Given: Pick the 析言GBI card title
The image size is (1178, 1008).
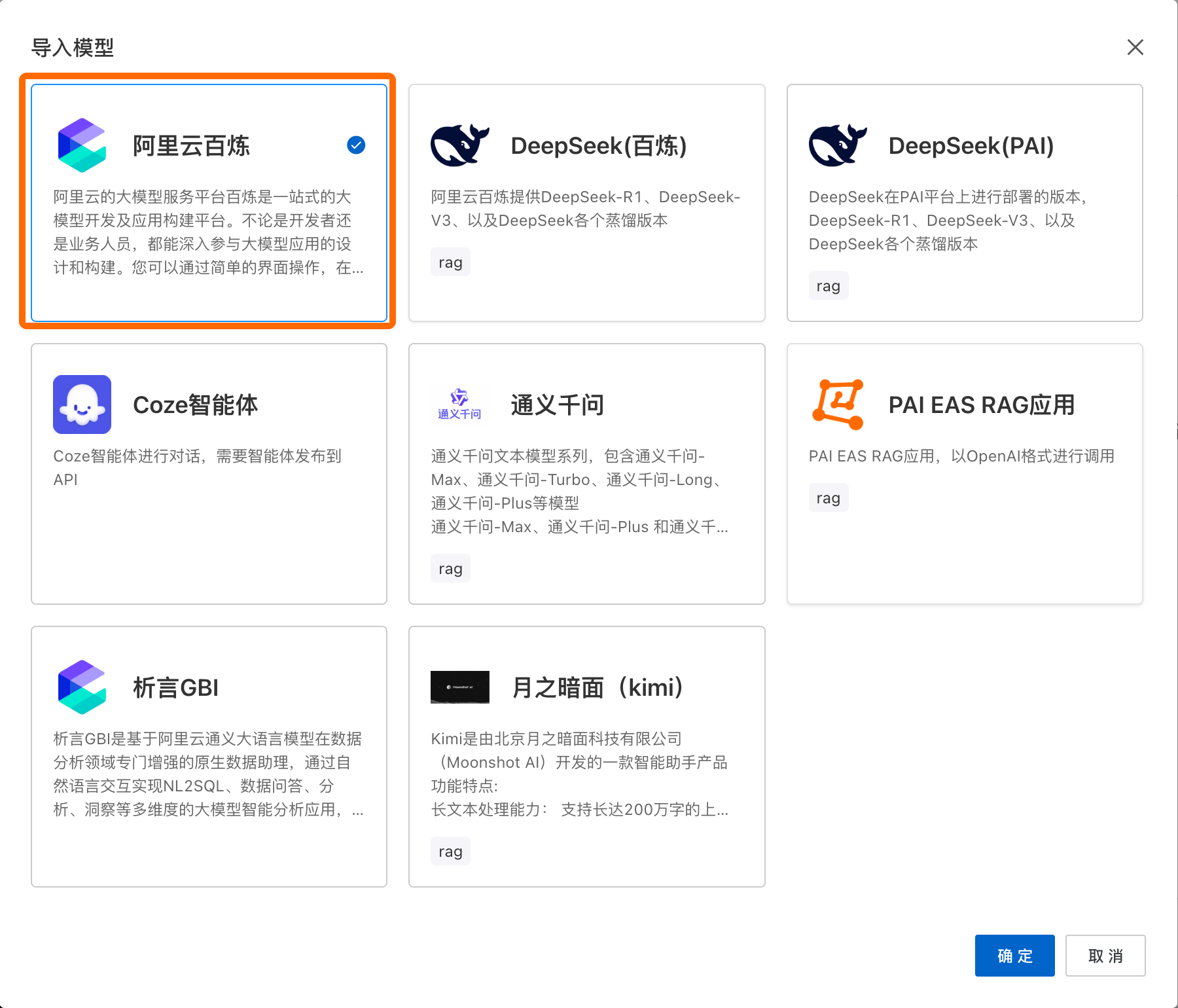Looking at the screenshot, I should (176, 687).
